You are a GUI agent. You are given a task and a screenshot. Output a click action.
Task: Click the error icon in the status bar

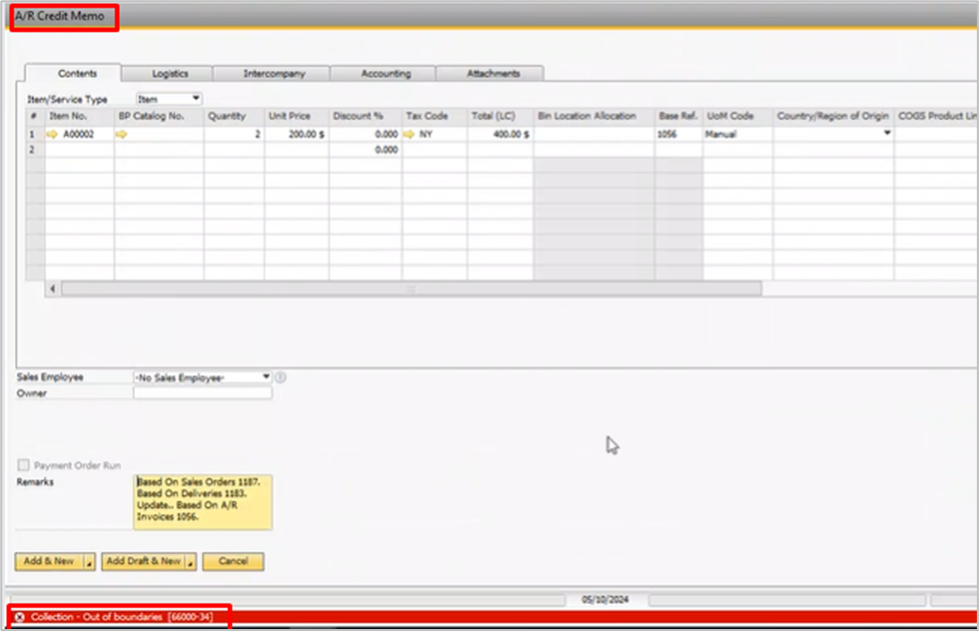20,617
